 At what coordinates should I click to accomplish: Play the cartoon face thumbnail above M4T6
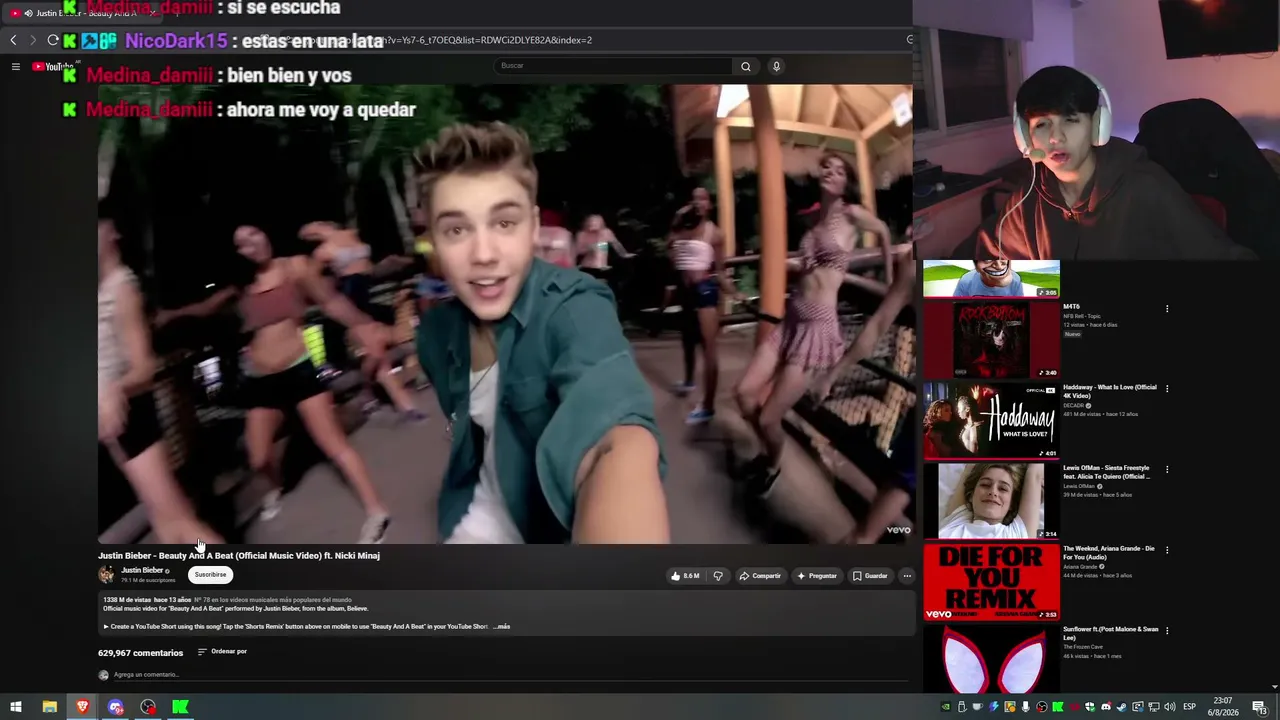click(x=991, y=279)
